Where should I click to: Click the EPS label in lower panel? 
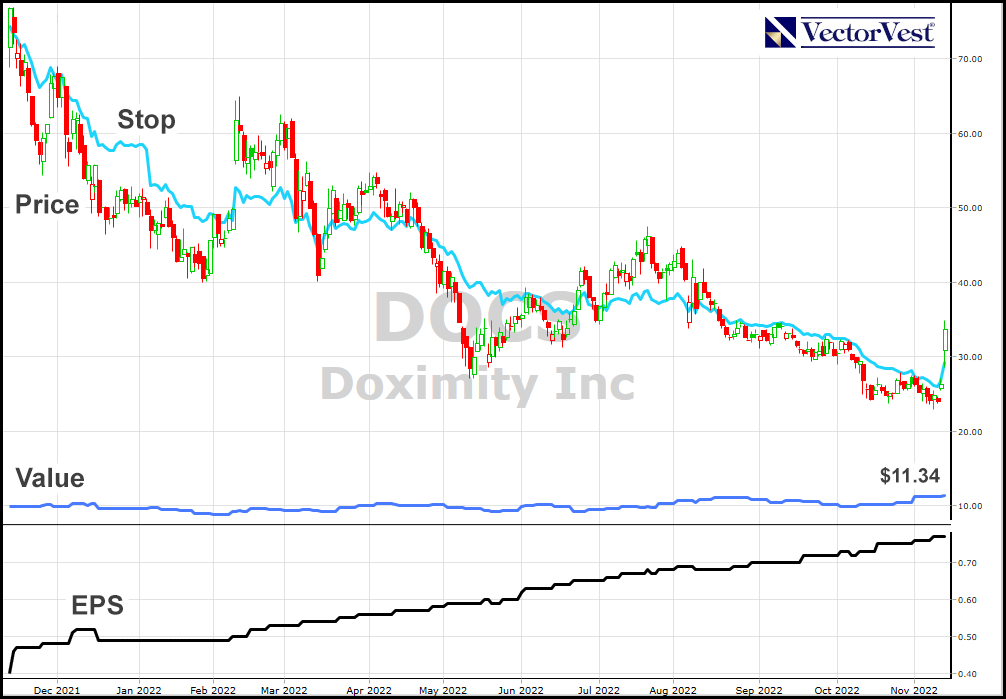pos(97,606)
